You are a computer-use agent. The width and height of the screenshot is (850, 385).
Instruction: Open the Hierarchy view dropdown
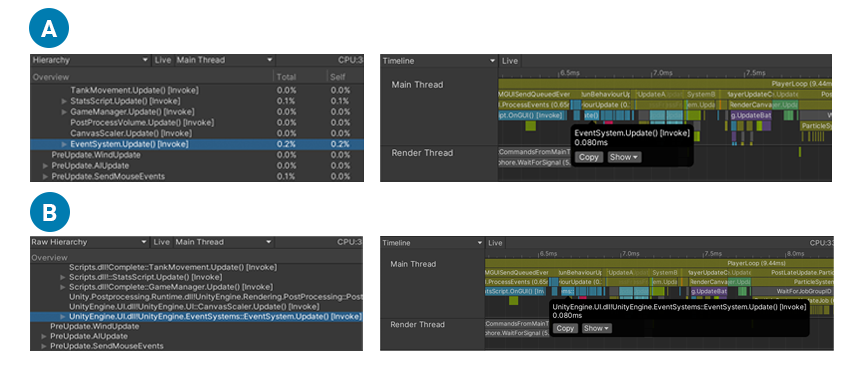(x=91, y=60)
